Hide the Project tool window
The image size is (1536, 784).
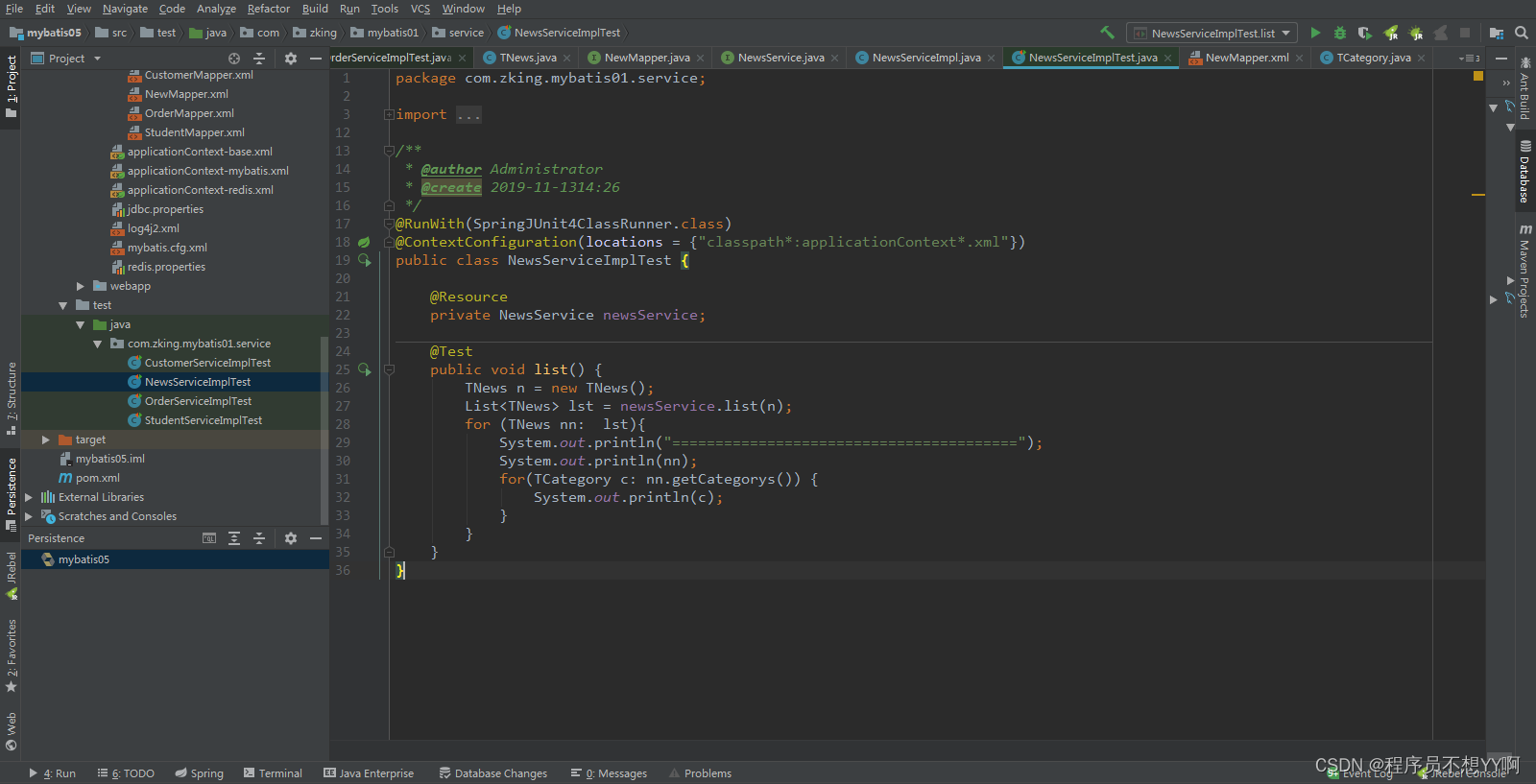click(316, 59)
